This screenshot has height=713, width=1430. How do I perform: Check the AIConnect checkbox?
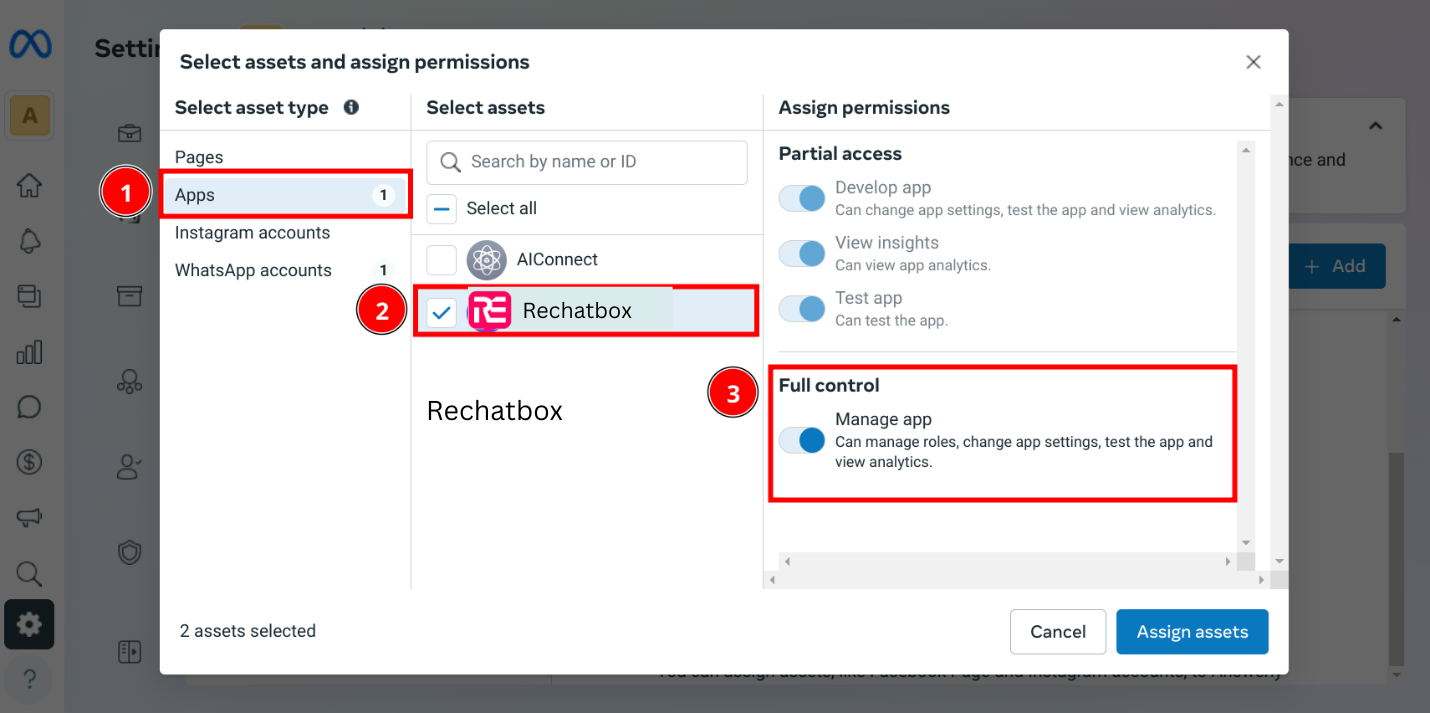(x=442, y=260)
